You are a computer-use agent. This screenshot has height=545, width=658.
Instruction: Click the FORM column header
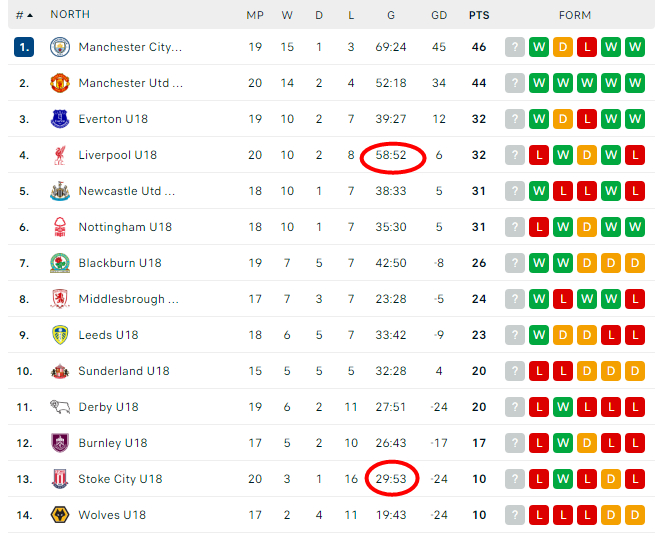[574, 16]
